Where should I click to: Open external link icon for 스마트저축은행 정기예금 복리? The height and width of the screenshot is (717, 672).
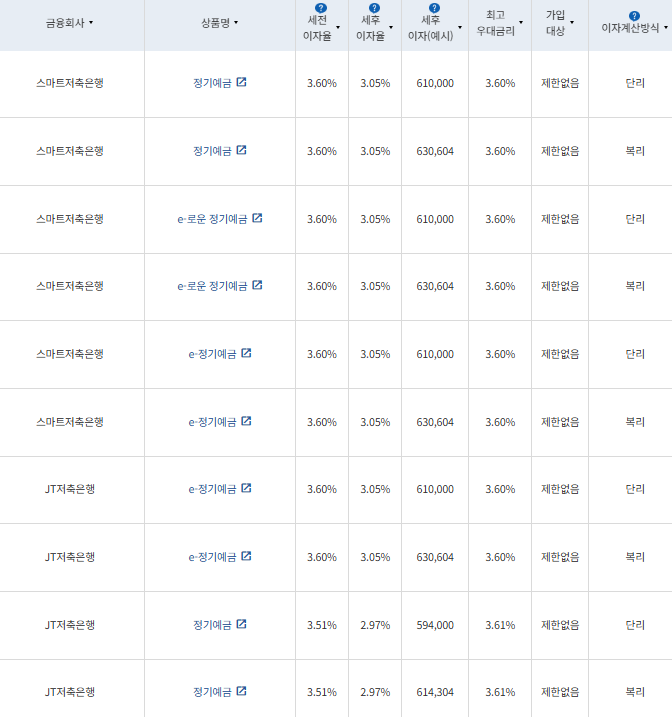pyautogui.click(x=241, y=150)
